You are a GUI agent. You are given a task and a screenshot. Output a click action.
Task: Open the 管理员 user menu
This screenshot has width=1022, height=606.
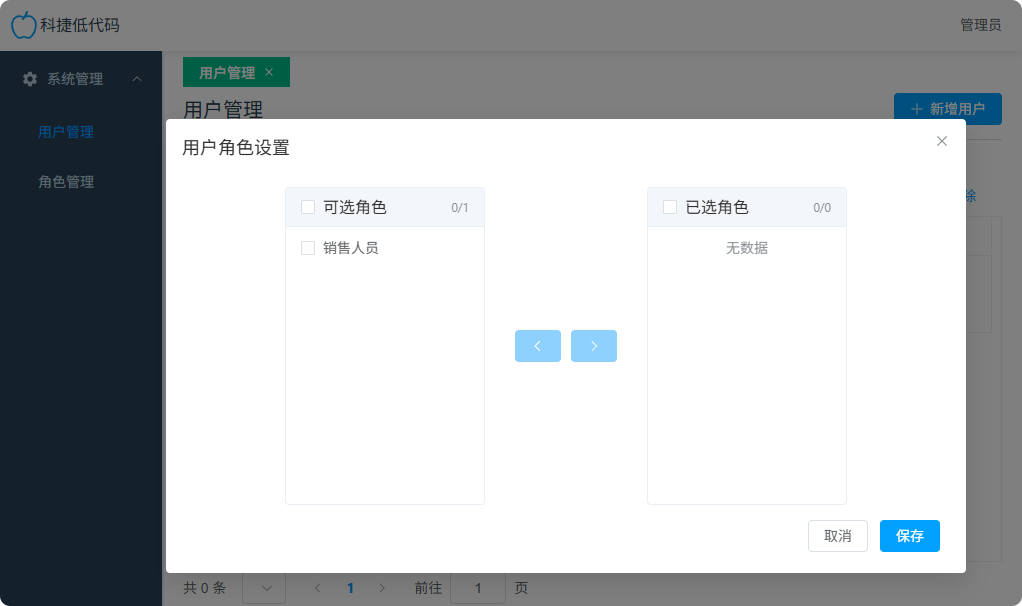(x=980, y=25)
